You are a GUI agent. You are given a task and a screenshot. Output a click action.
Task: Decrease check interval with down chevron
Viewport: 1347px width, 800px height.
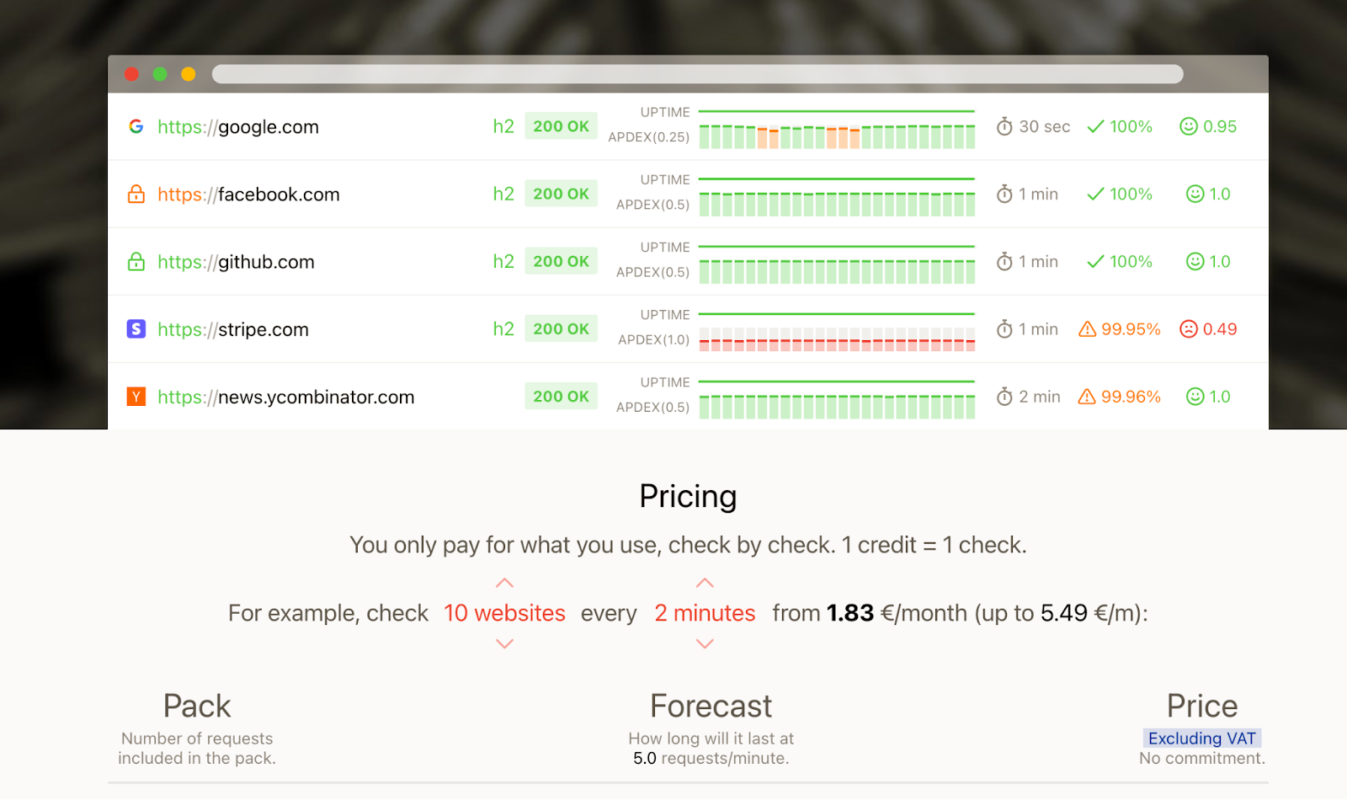click(705, 644)
